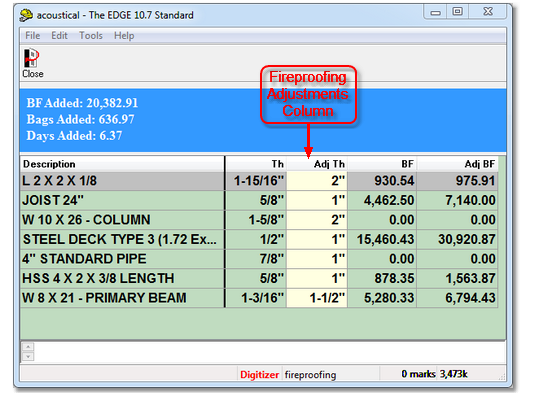This screenshot has width=540, height=395.
Task: Click the Description column header
Action: (122, 164)
